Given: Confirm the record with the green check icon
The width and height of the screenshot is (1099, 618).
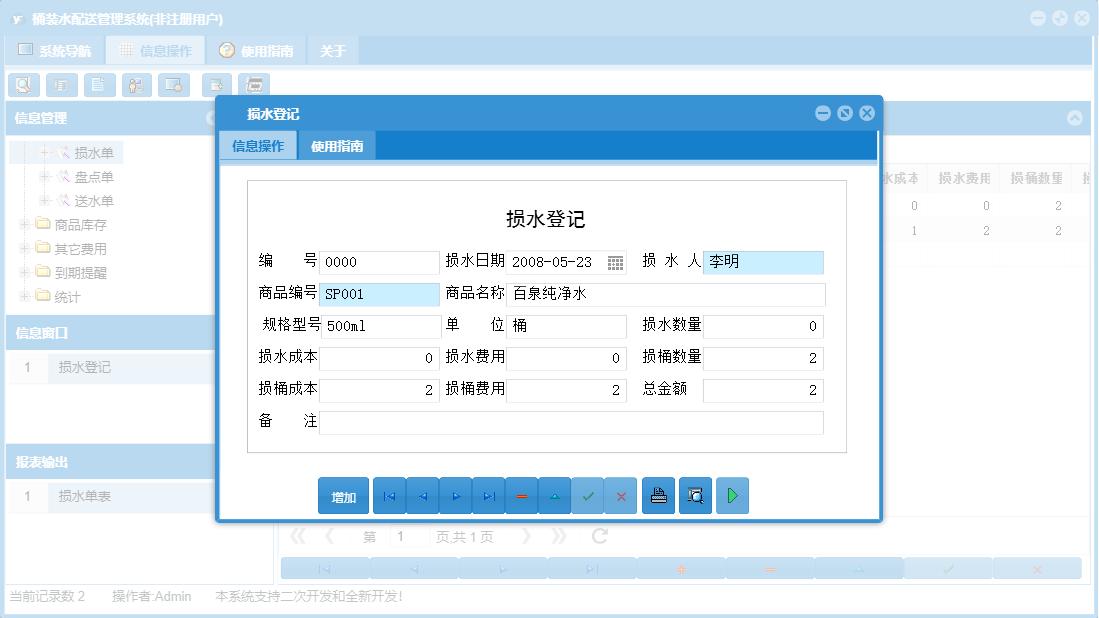Looking at the screenshot, I should [x=588, y=495].
